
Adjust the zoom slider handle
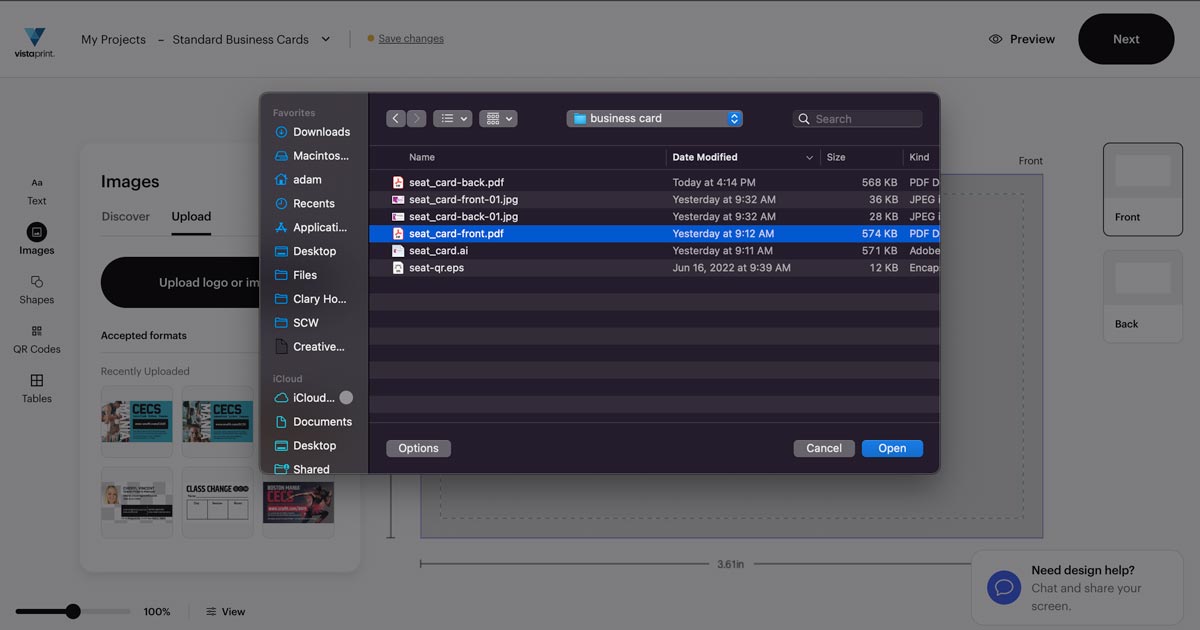point(73,611)
